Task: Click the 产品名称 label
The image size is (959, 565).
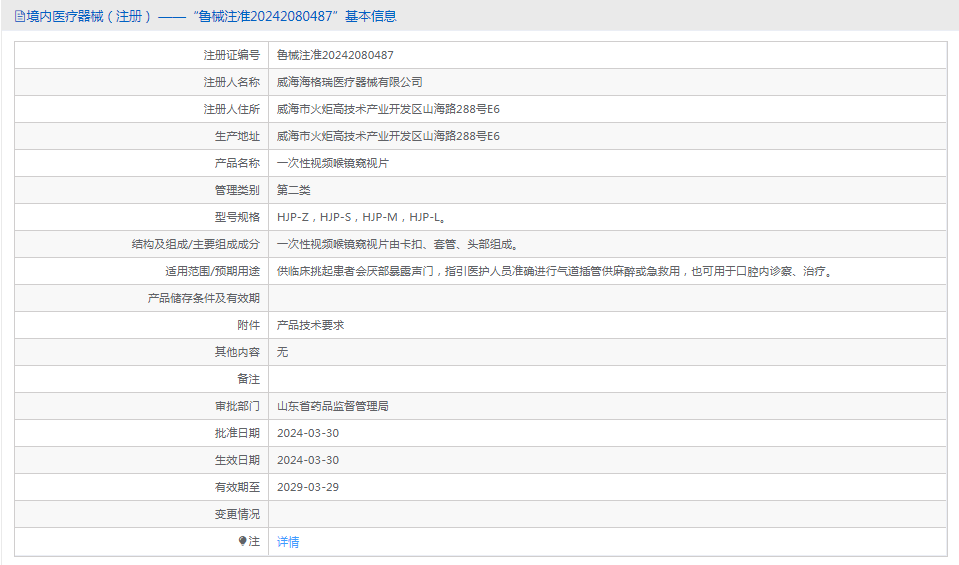Action: pyautogui.click(x=237, y=163)
